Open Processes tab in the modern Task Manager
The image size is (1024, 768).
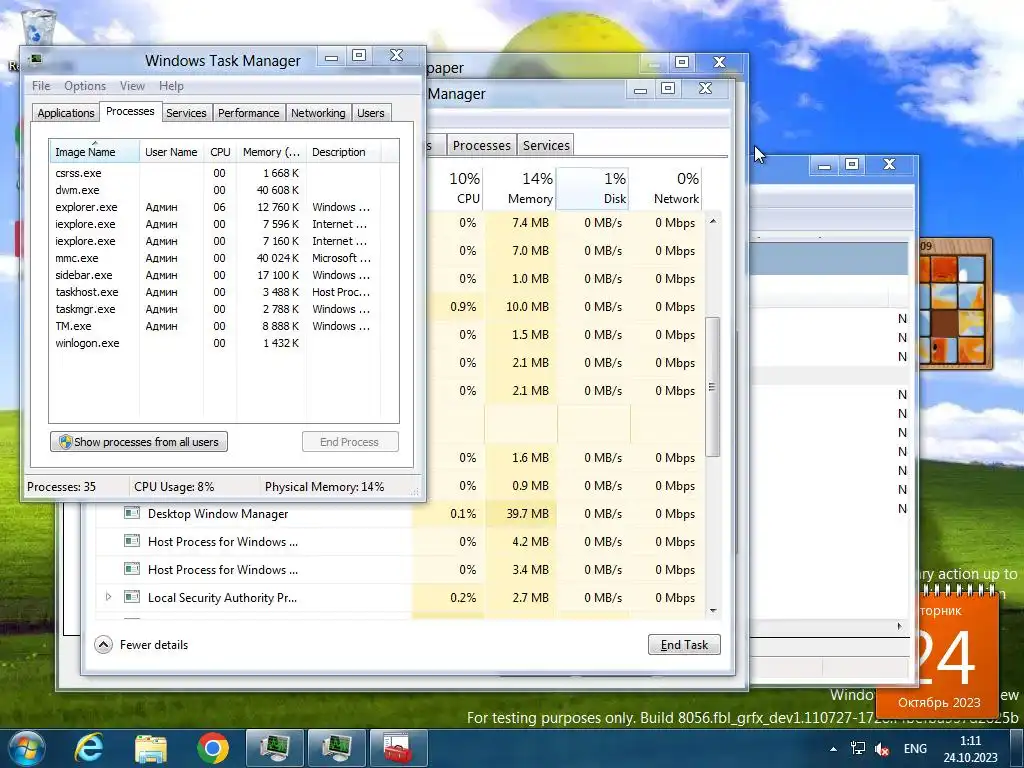pos(481,145)
